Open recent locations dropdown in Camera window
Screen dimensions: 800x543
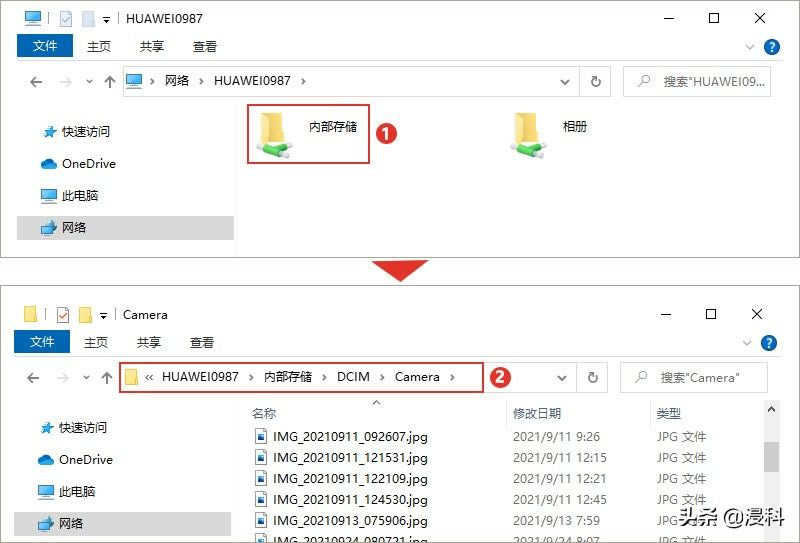pyautogui.click(x=86, y=378)
